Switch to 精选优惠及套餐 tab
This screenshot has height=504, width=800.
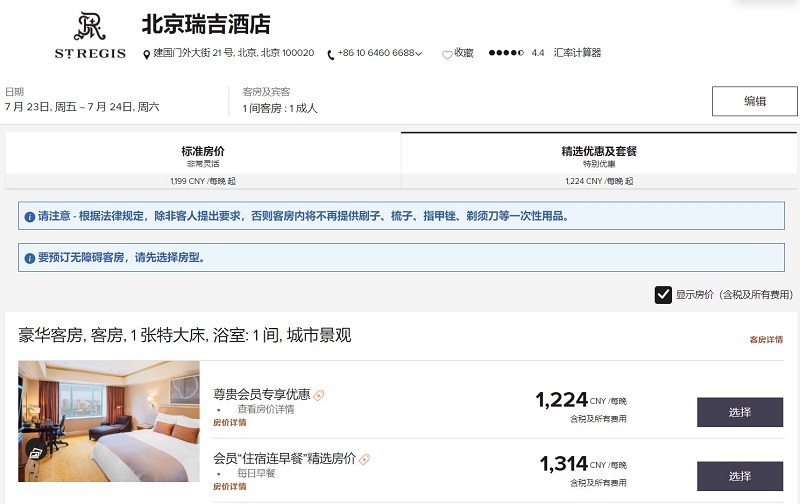(599, 160)
